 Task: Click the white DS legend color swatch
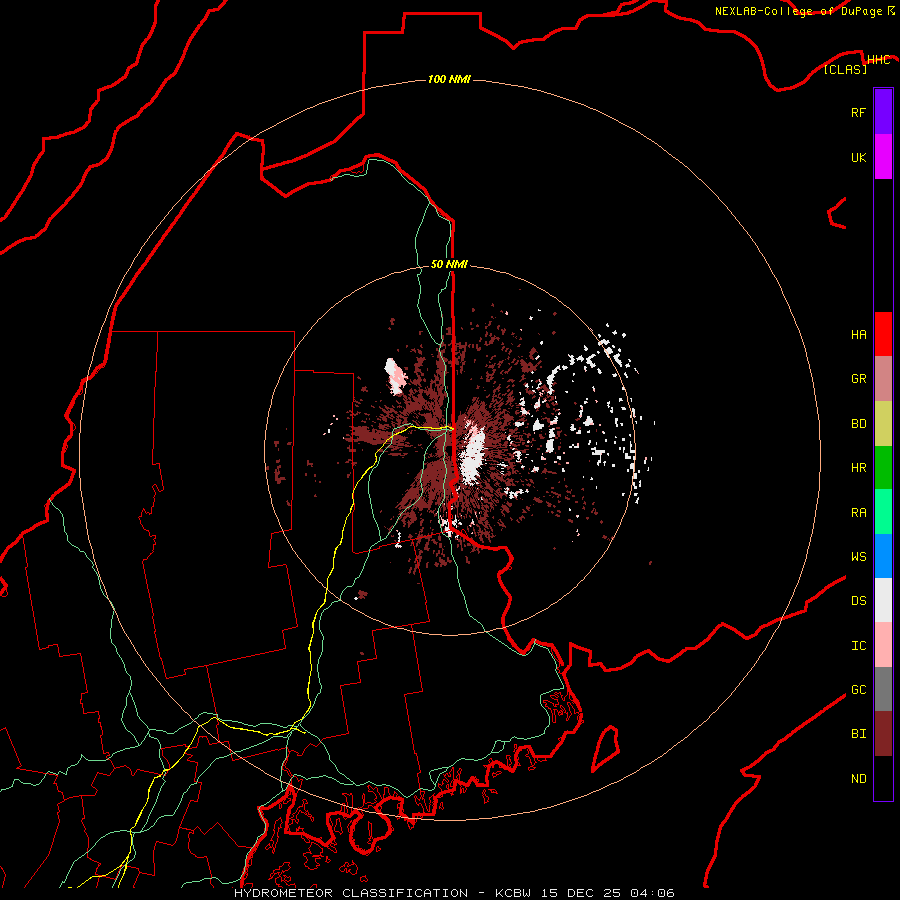(x=883, y=600)
